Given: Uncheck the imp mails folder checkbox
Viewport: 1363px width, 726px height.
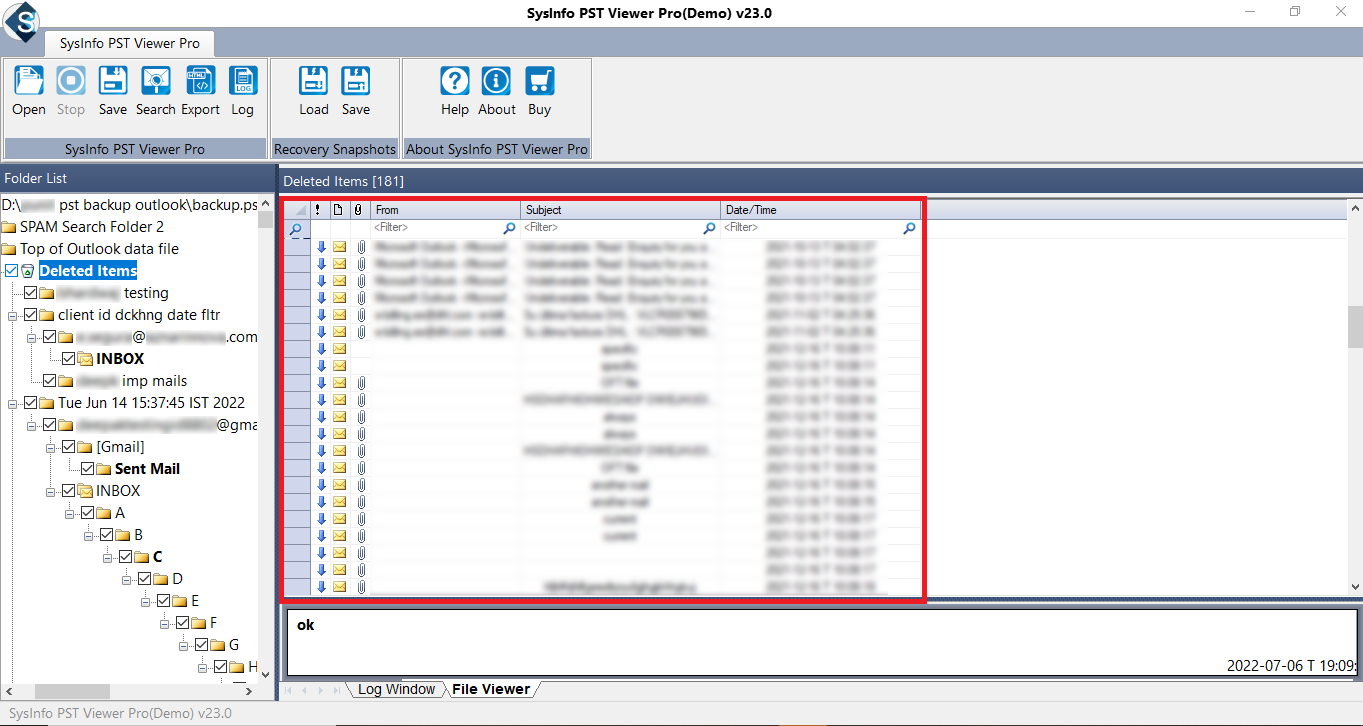Looking at the screenshot, I should [49, 381].
